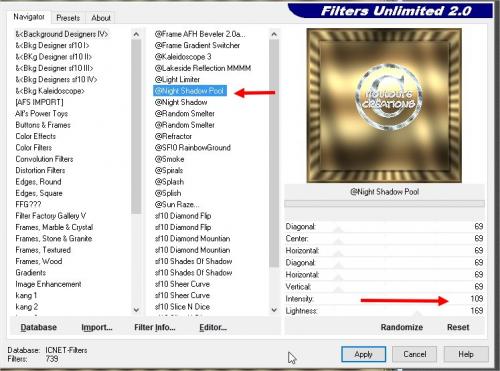Select &<Bkg Designer sf10 III> category
Screen dimensions: 500x371
click(54, 68)
